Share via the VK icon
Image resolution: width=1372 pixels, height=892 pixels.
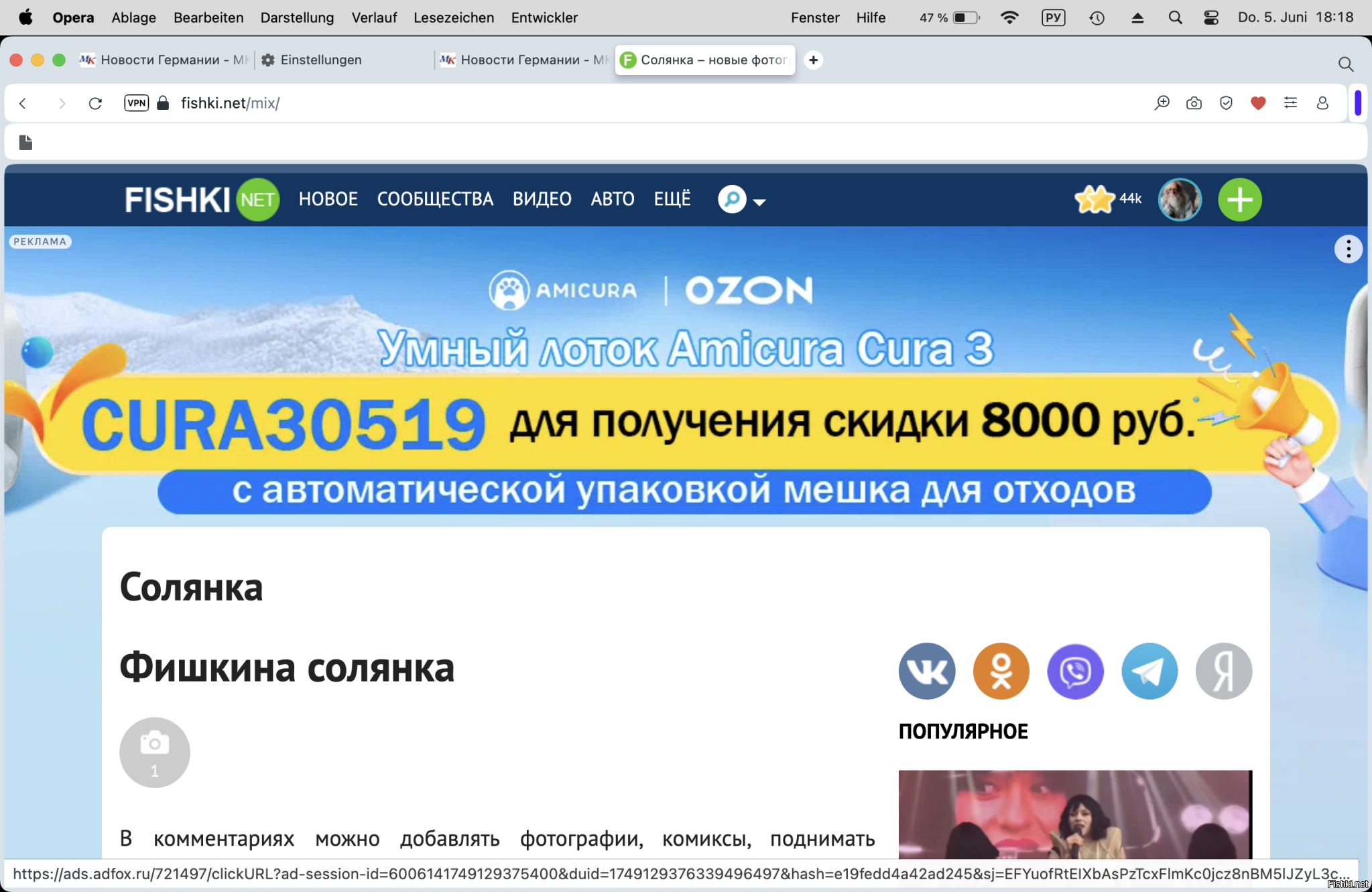[926, 671]
